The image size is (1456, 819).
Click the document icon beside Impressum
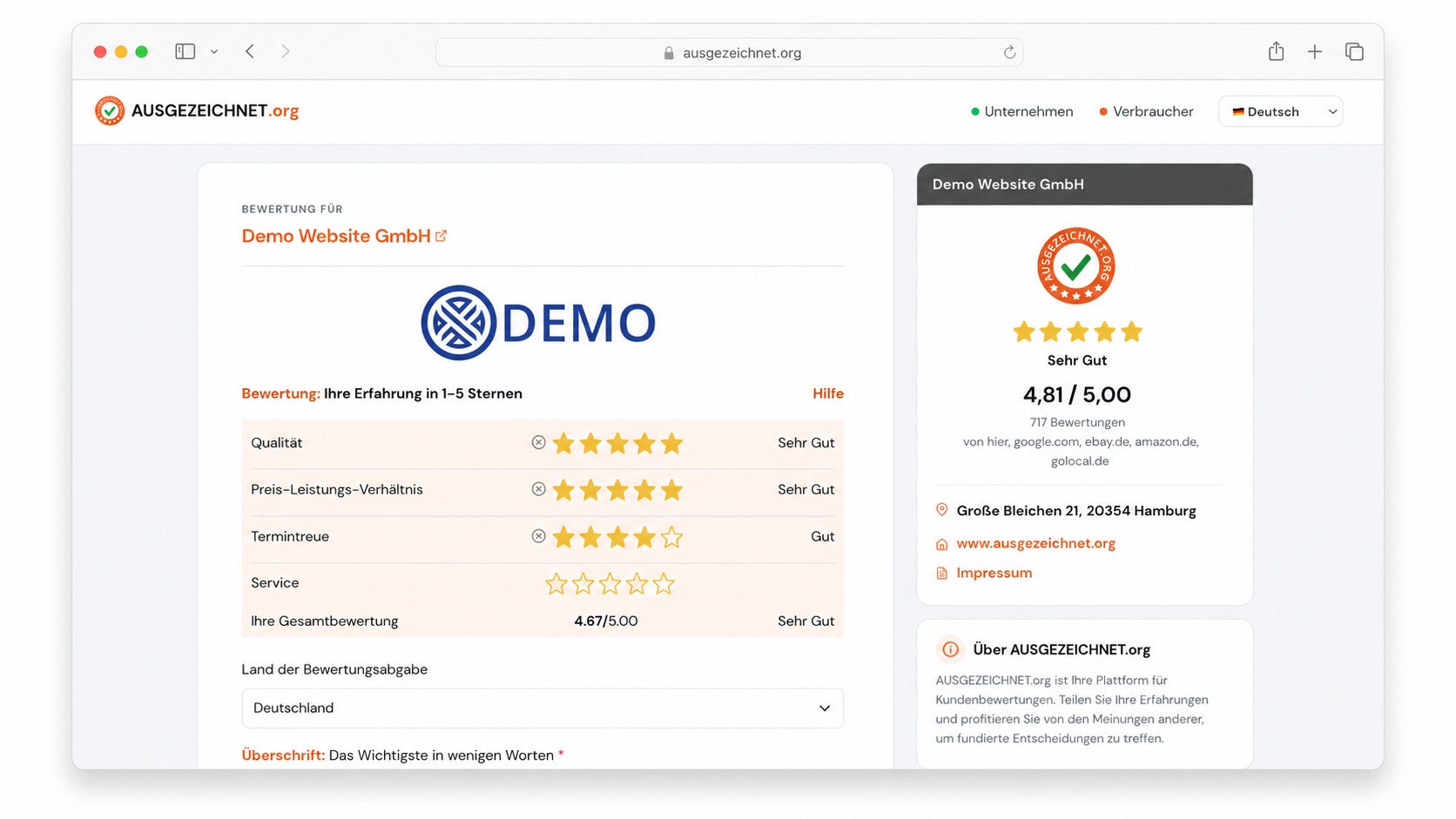click(x=941, y=573)
